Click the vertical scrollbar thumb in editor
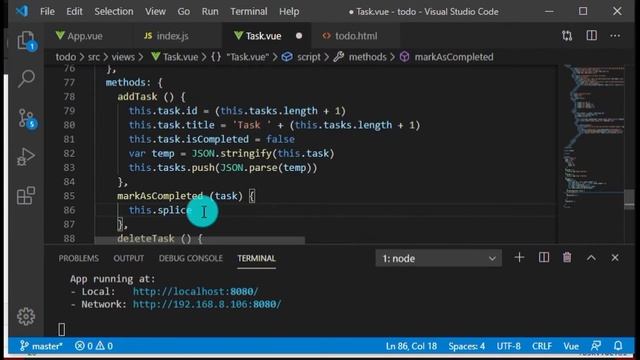640x360 pixels. 629,200
